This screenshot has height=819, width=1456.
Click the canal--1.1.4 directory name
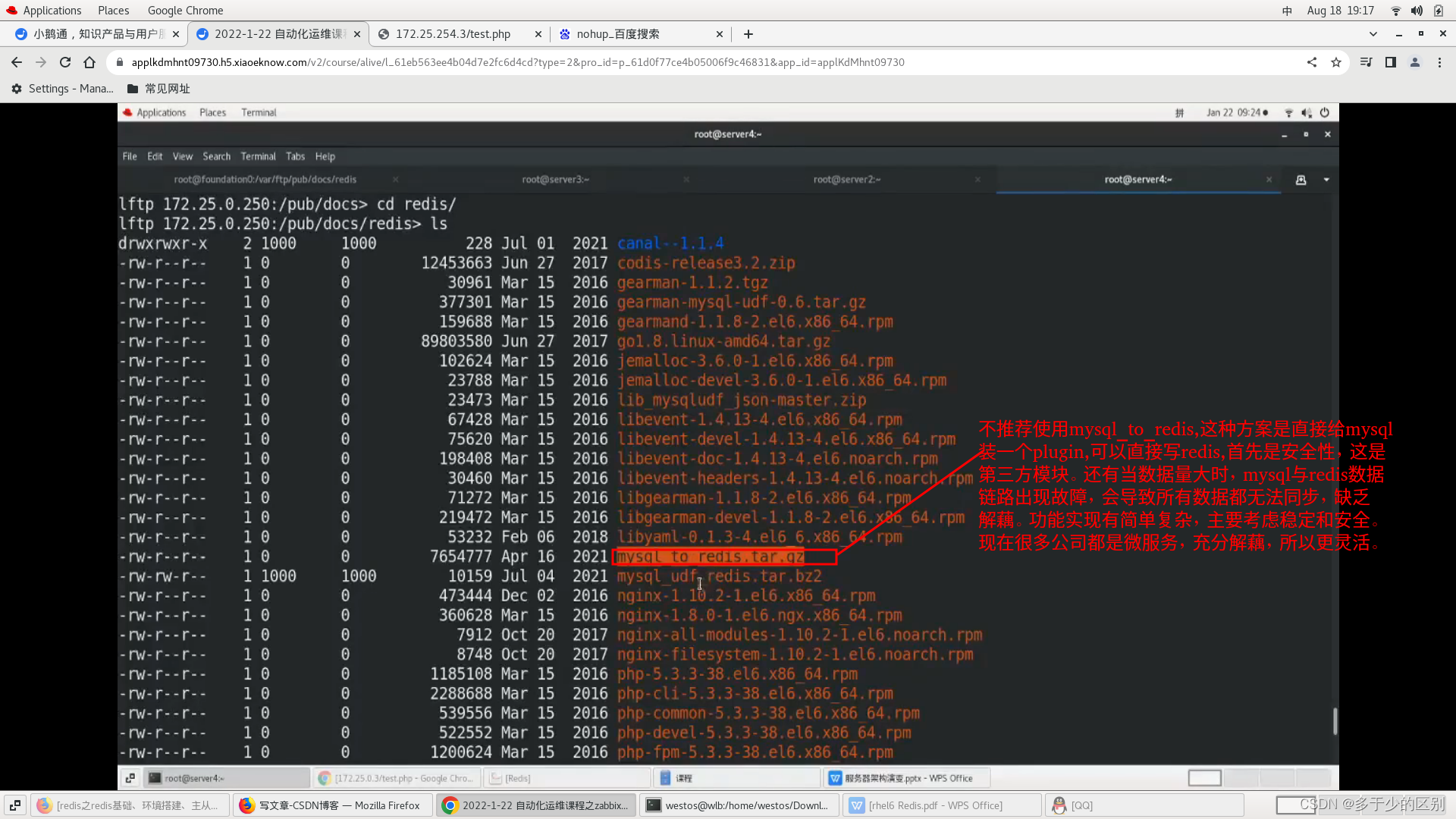pos(670,243)
